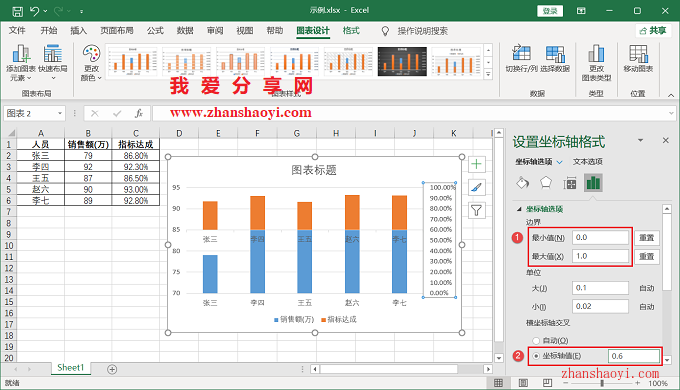Select the first chart style thumbnail
680x390 pixels.
point(132,62)
